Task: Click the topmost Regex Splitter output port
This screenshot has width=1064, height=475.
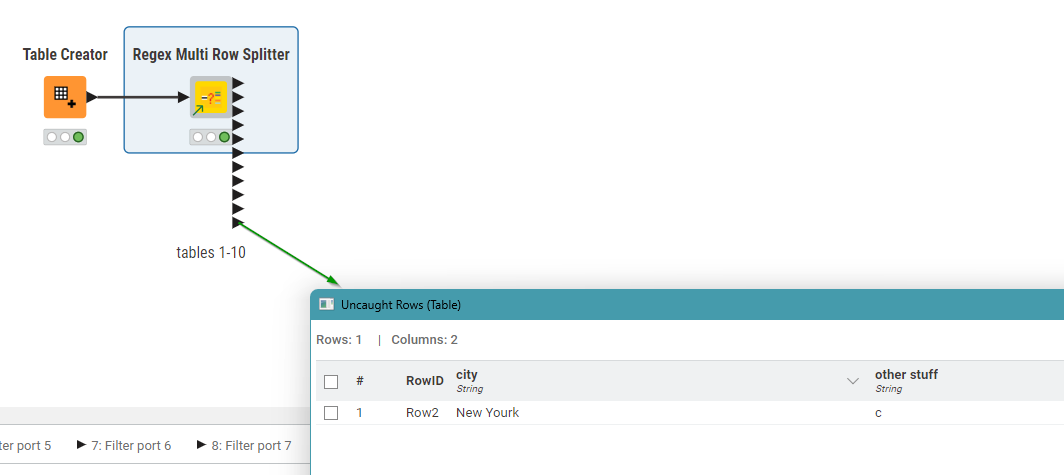Action: pos(238,83)
